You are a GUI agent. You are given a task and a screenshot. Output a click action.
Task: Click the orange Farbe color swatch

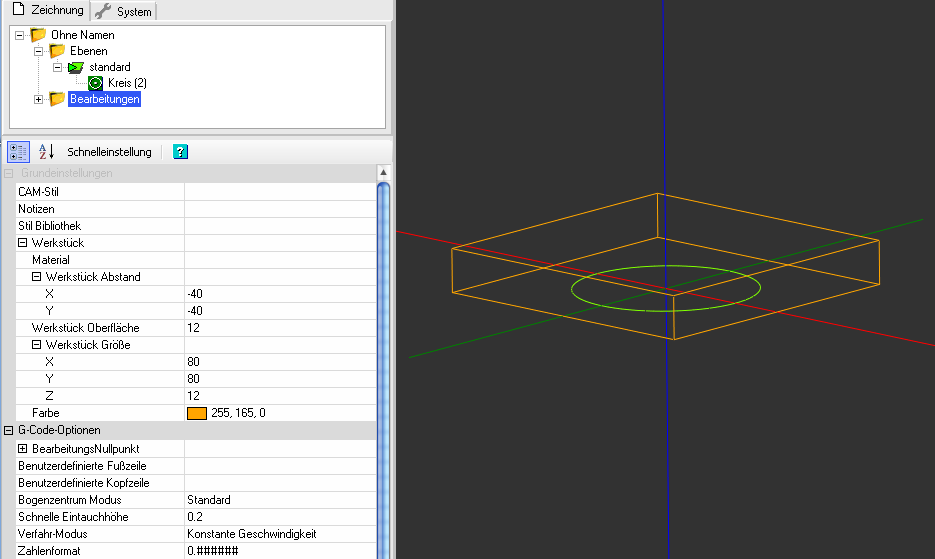coord(197,413)
